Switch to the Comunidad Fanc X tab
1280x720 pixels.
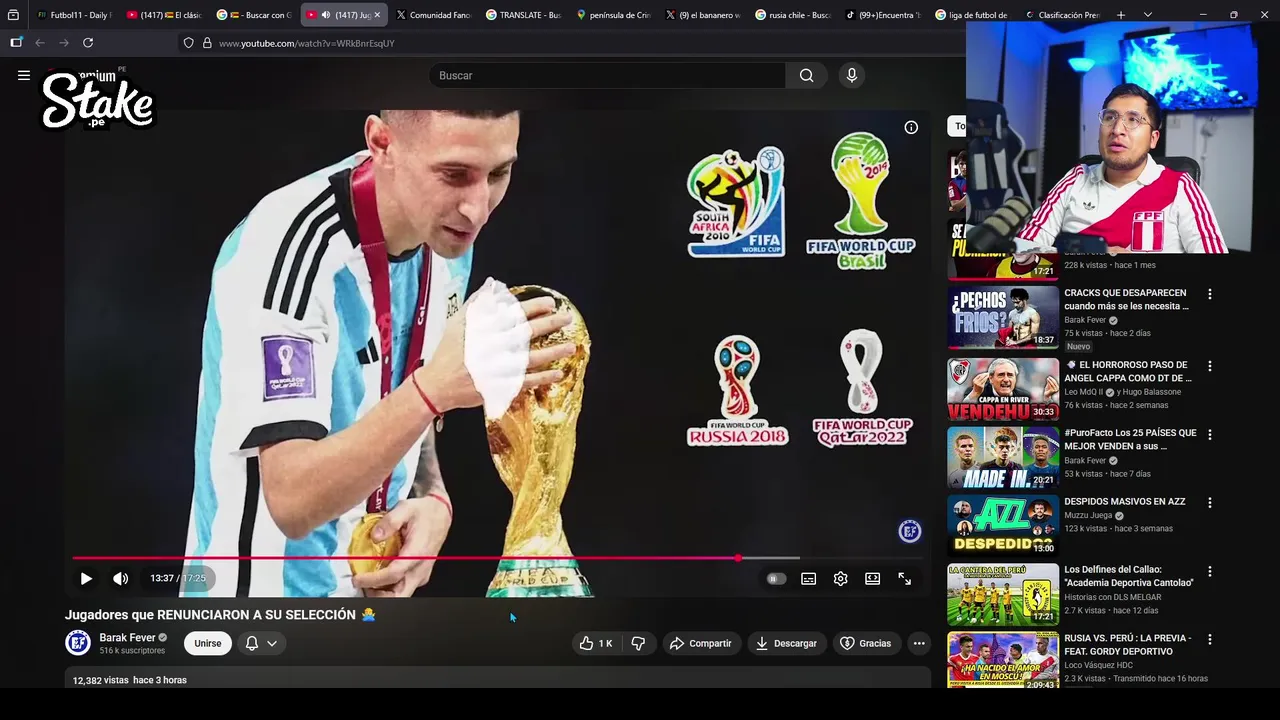(x=433, y=15)
